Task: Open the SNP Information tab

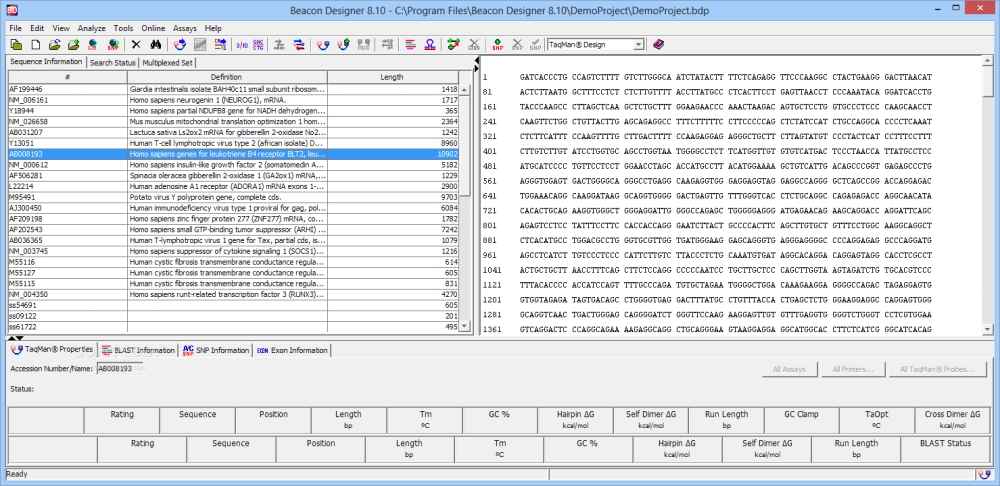Action: click(x=216, y=350)
